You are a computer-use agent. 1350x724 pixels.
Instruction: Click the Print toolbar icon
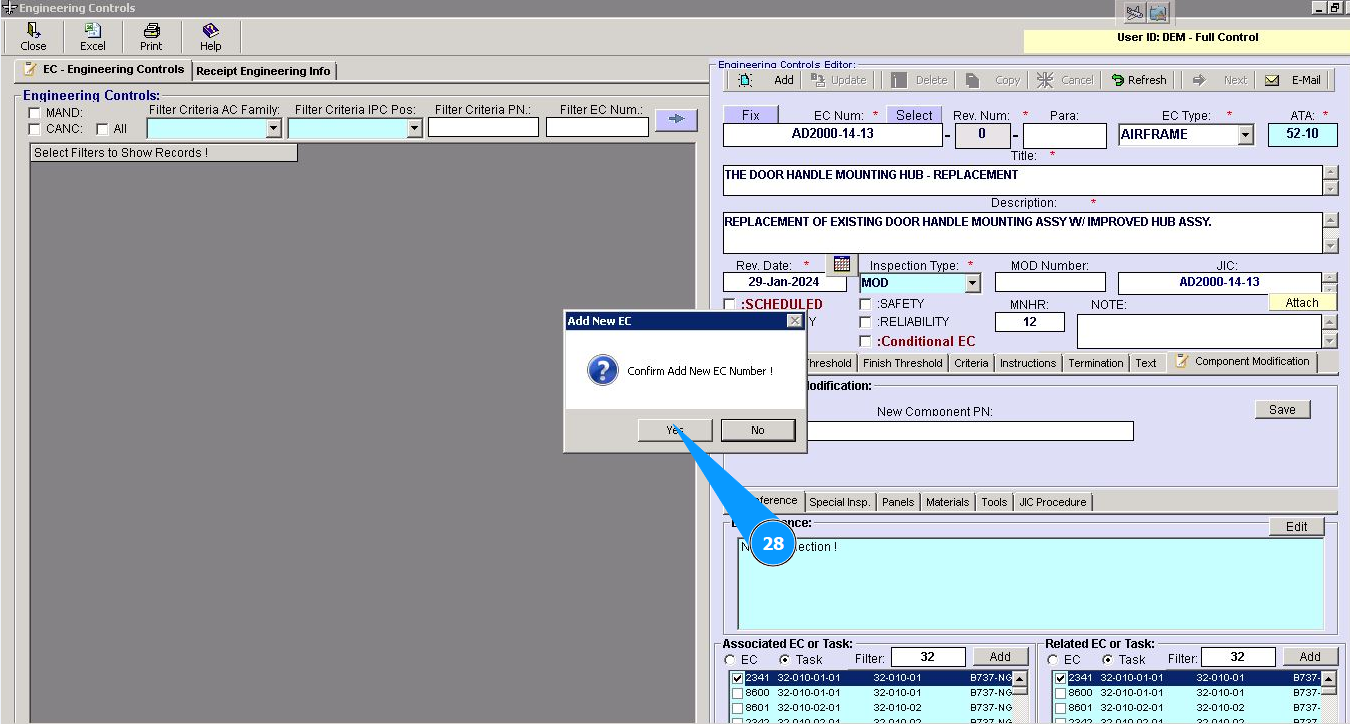pos(151,37)
